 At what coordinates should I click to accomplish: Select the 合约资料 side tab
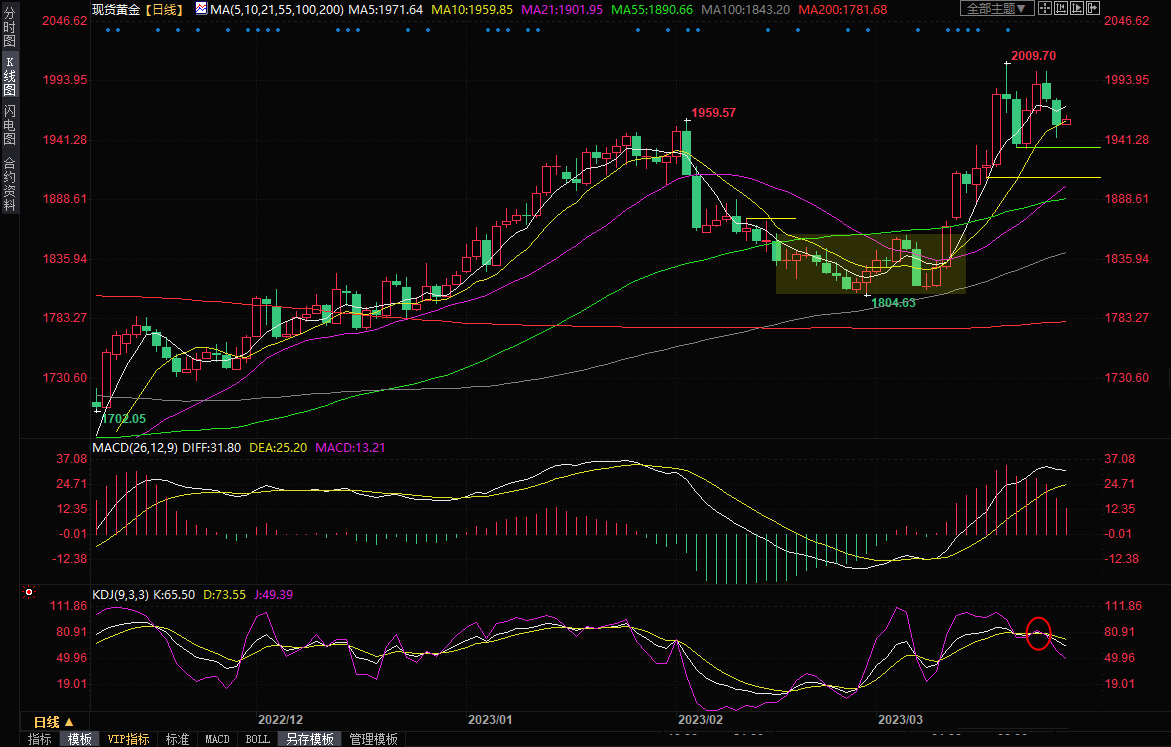point(9,184)
